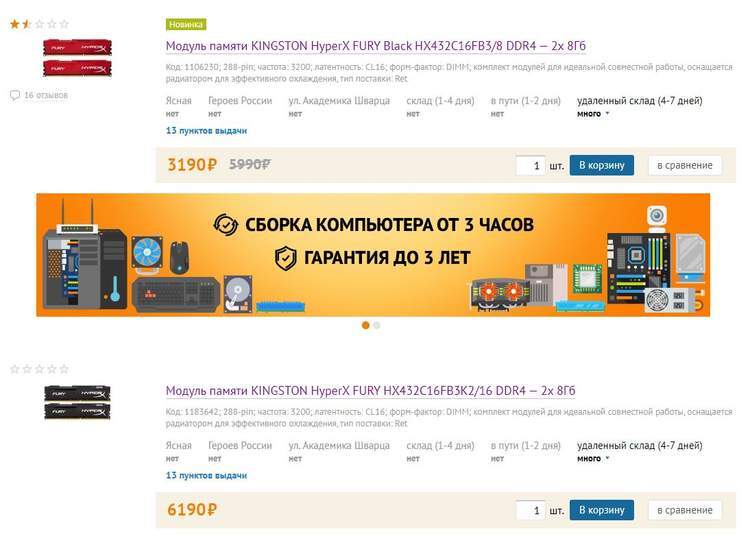Add the 6190₽ memory kit to the cart

click(x=602, y=510)
